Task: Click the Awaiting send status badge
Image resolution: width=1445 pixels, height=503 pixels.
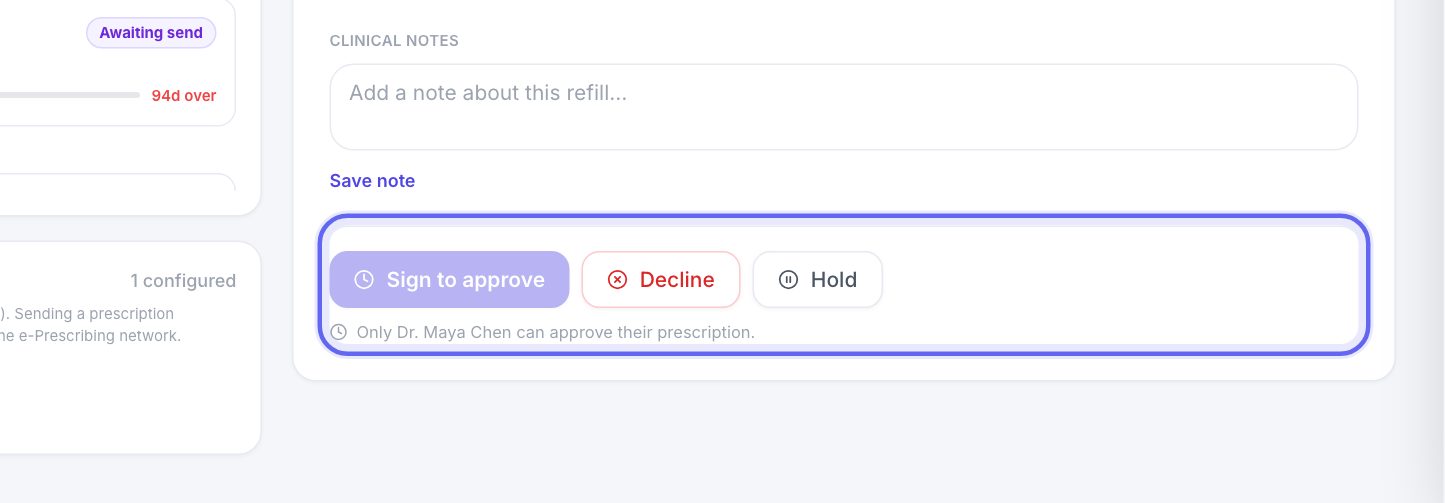Action: click(151, 33)
